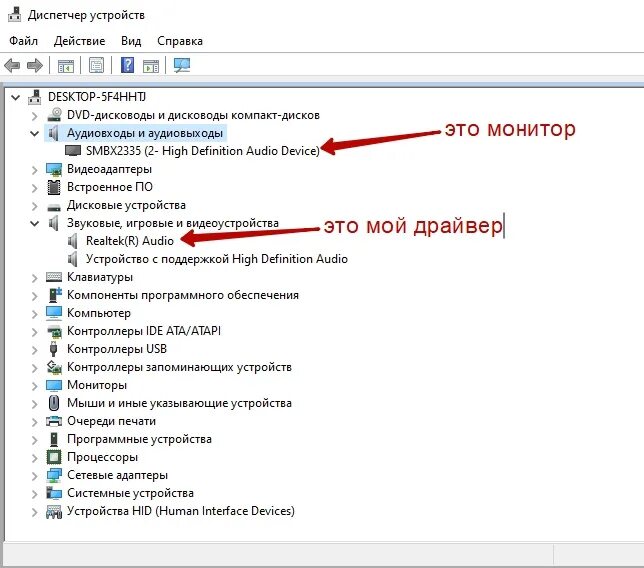Screen dimensions: 644x568
Task: Open the Файл menu
Action: [x=23, y=41]
